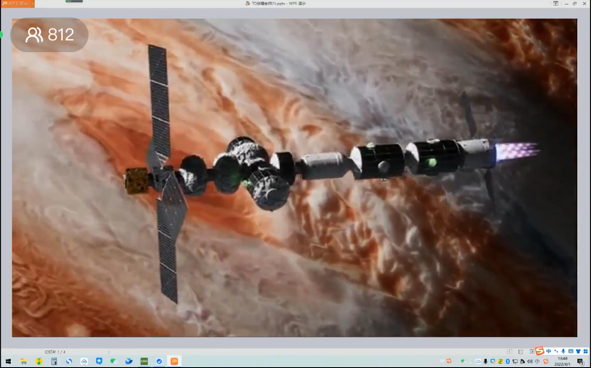Open the volume control in system tray

point(530,361)
